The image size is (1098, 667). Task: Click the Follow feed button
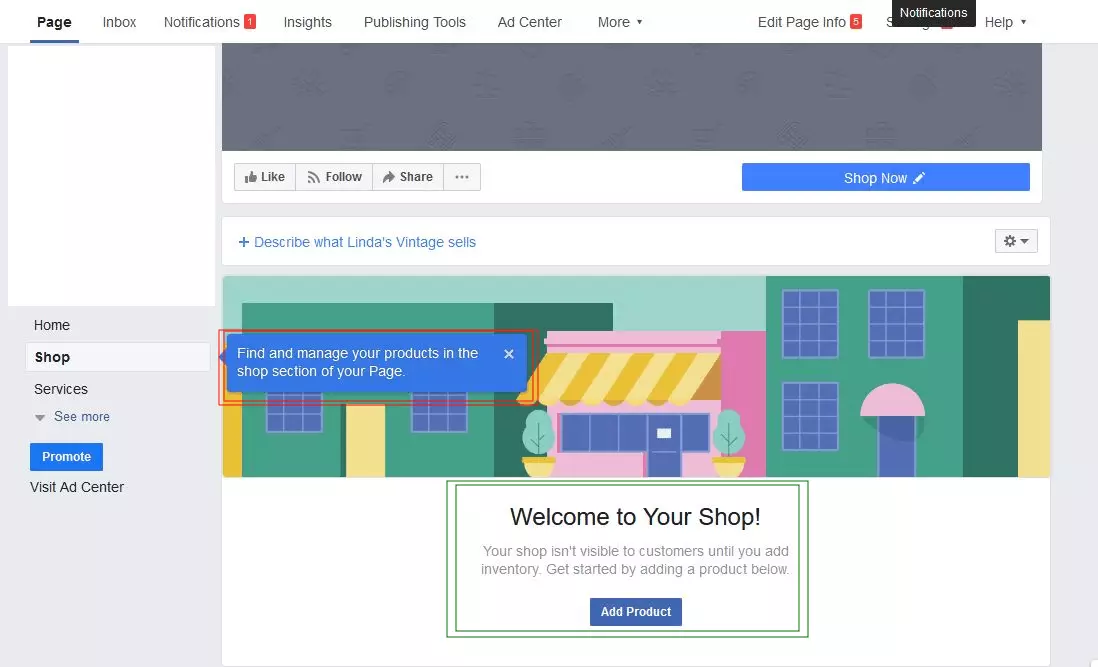pos(334,177)
